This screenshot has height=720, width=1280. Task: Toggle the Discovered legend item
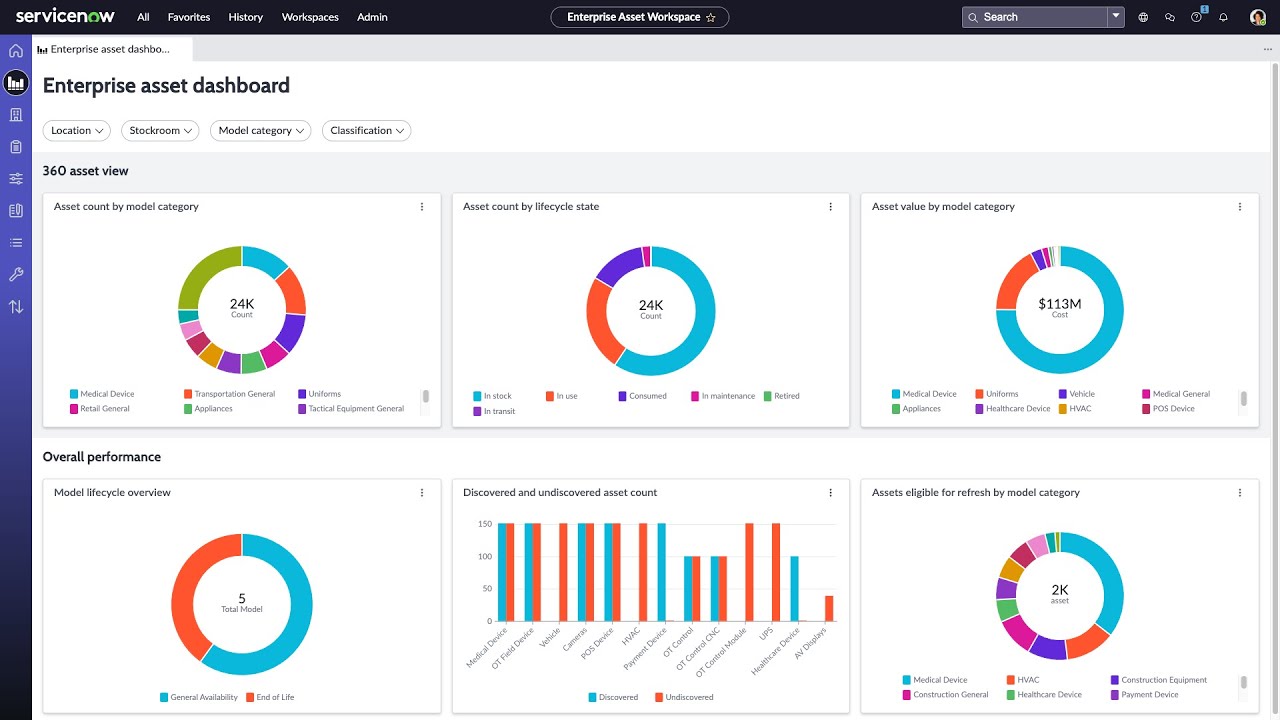[613, 697]
